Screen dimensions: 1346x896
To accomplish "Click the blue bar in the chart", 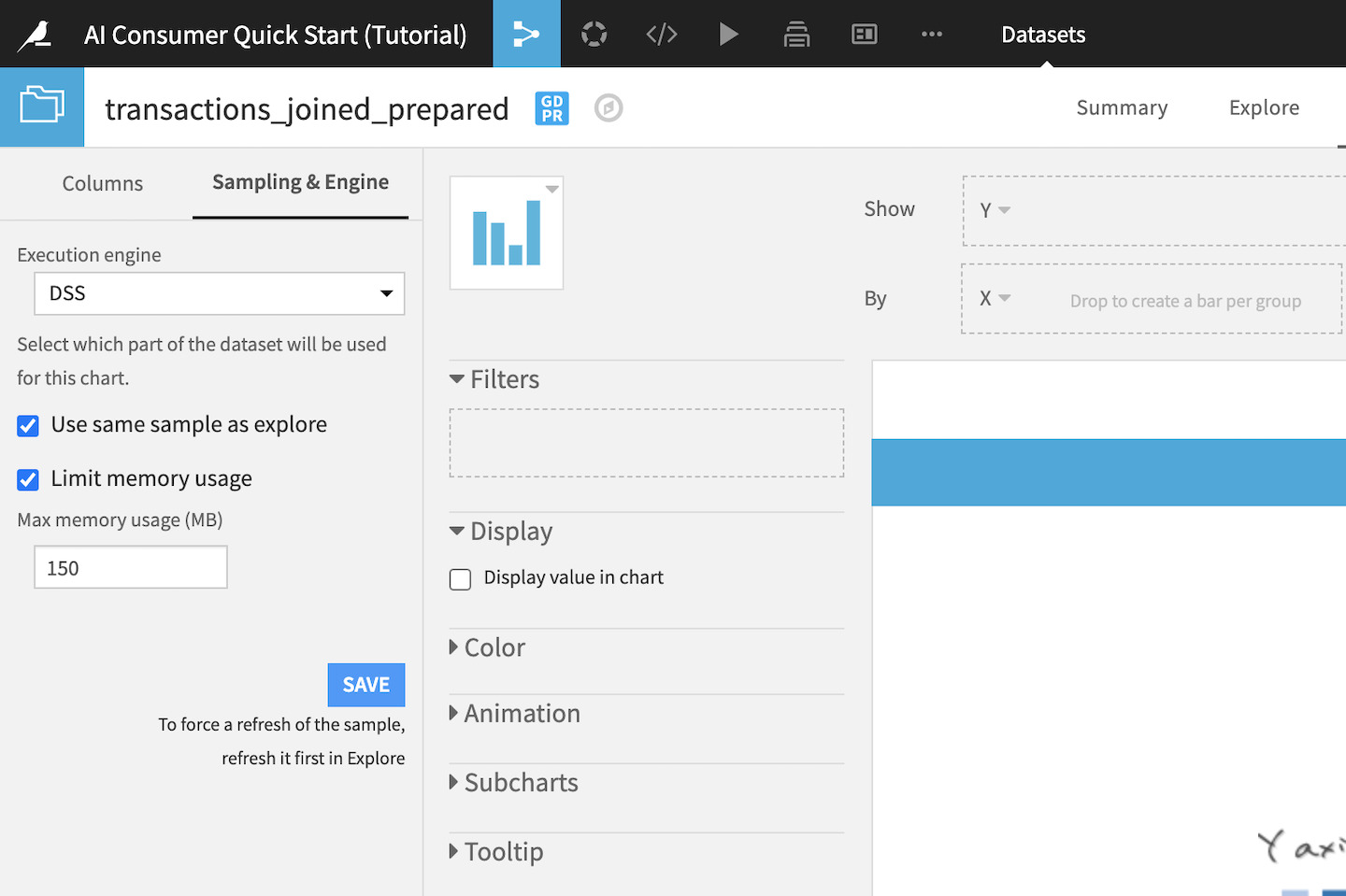I will coord(1109,473).
